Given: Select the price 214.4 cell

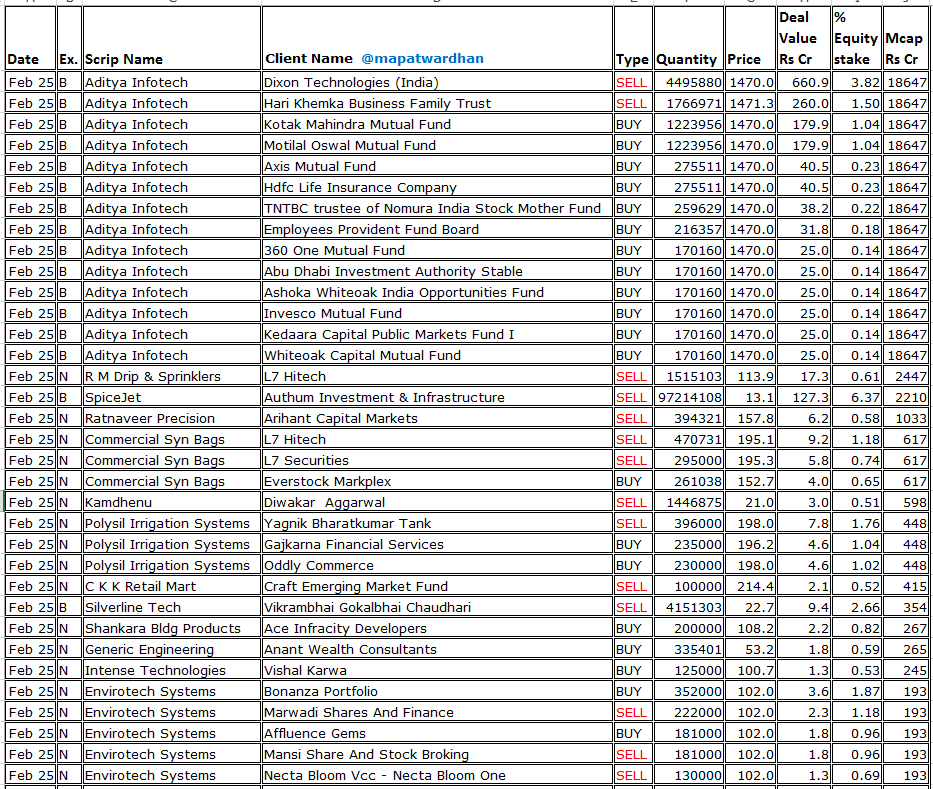Looking at the screenshot, I should pyautogui.click(x=751, y=586).
